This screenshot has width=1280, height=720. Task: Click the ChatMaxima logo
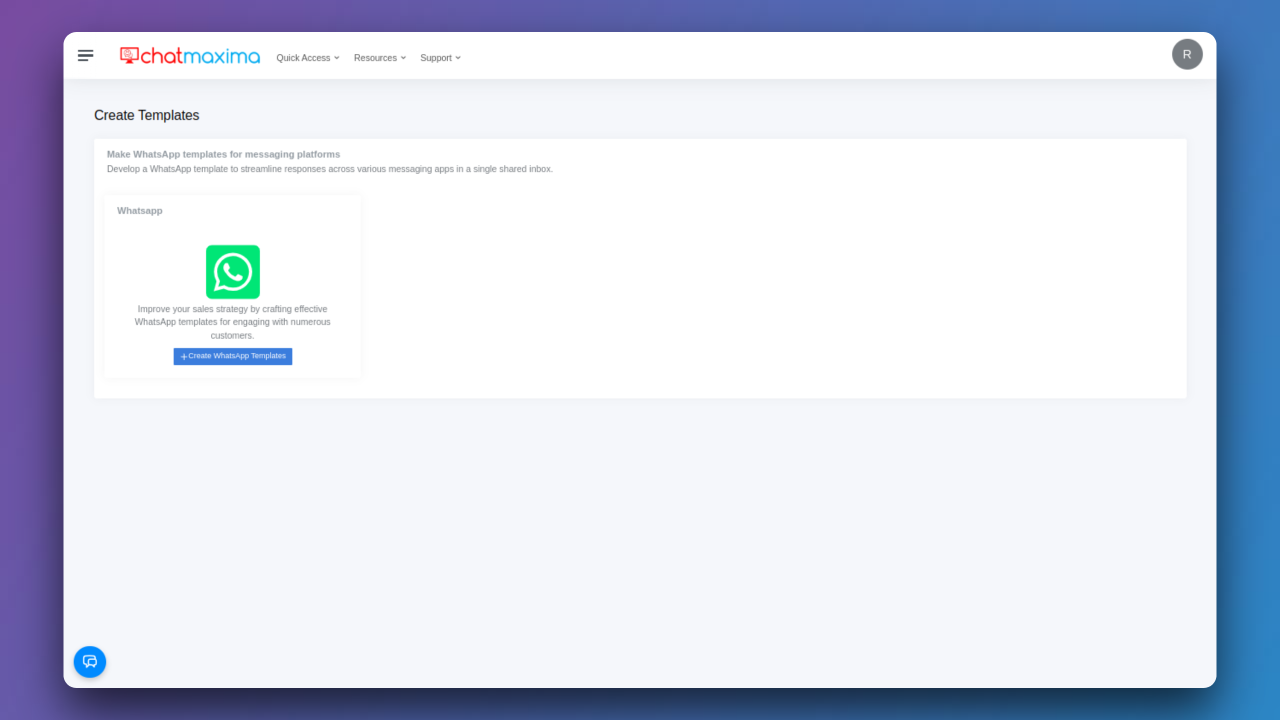pos(190,56)
